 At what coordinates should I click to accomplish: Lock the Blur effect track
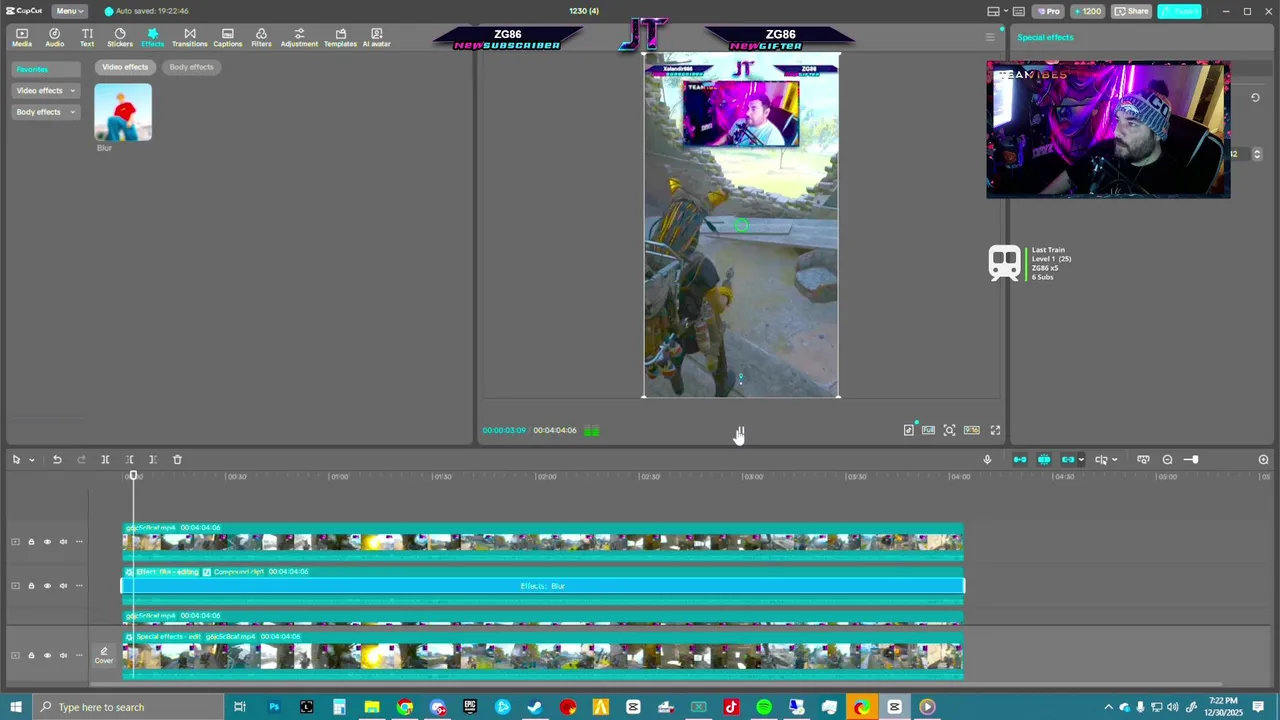(x=31, y=586)
